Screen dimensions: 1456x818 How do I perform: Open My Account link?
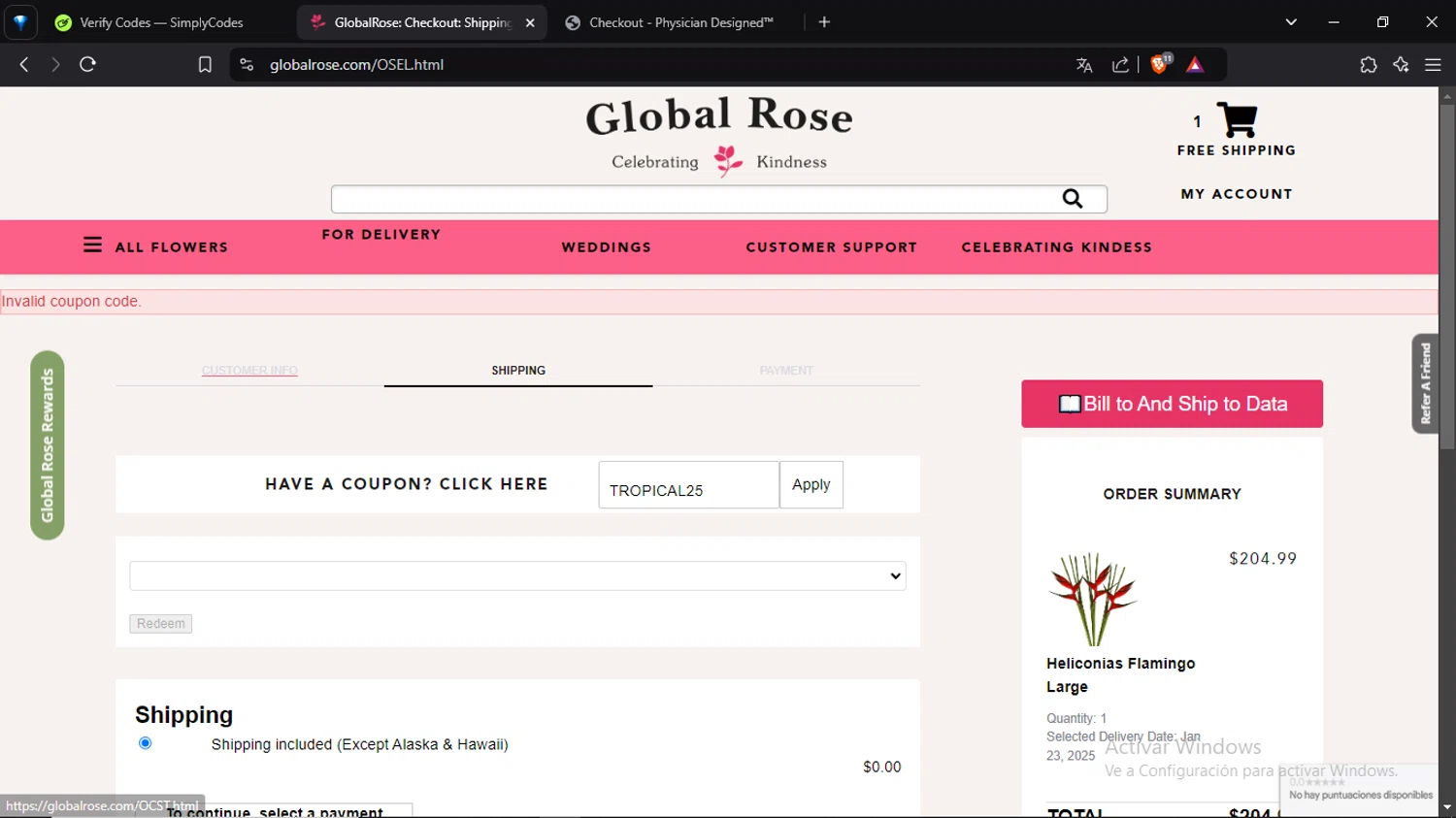[1237, 194]
